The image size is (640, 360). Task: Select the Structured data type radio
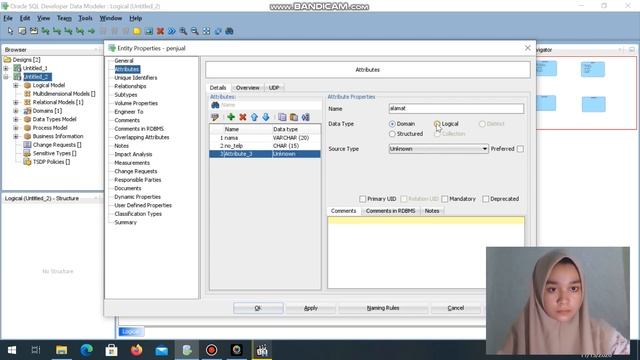click(392, 134)
